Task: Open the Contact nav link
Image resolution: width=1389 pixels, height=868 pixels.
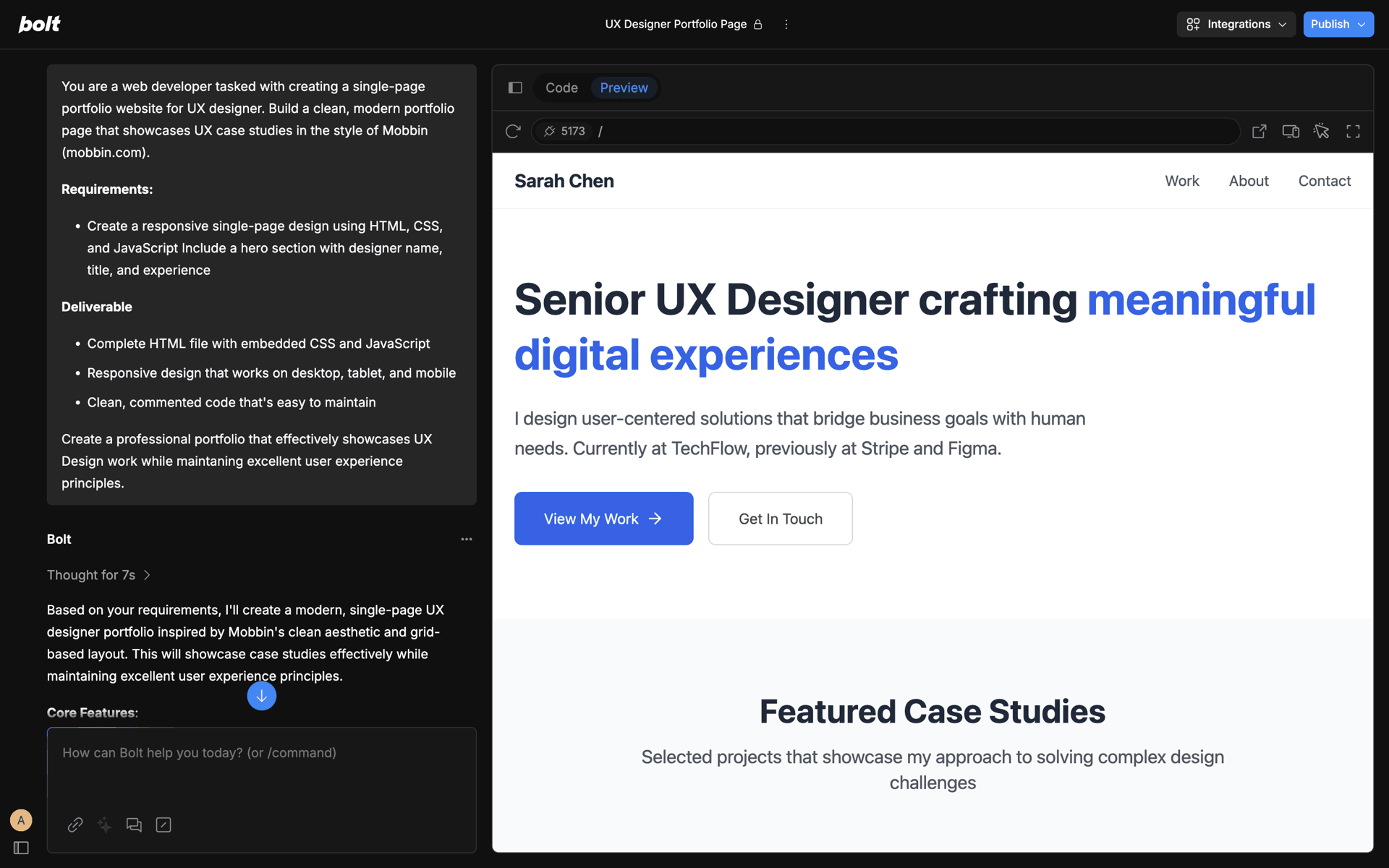Action: click(1325, 181)
